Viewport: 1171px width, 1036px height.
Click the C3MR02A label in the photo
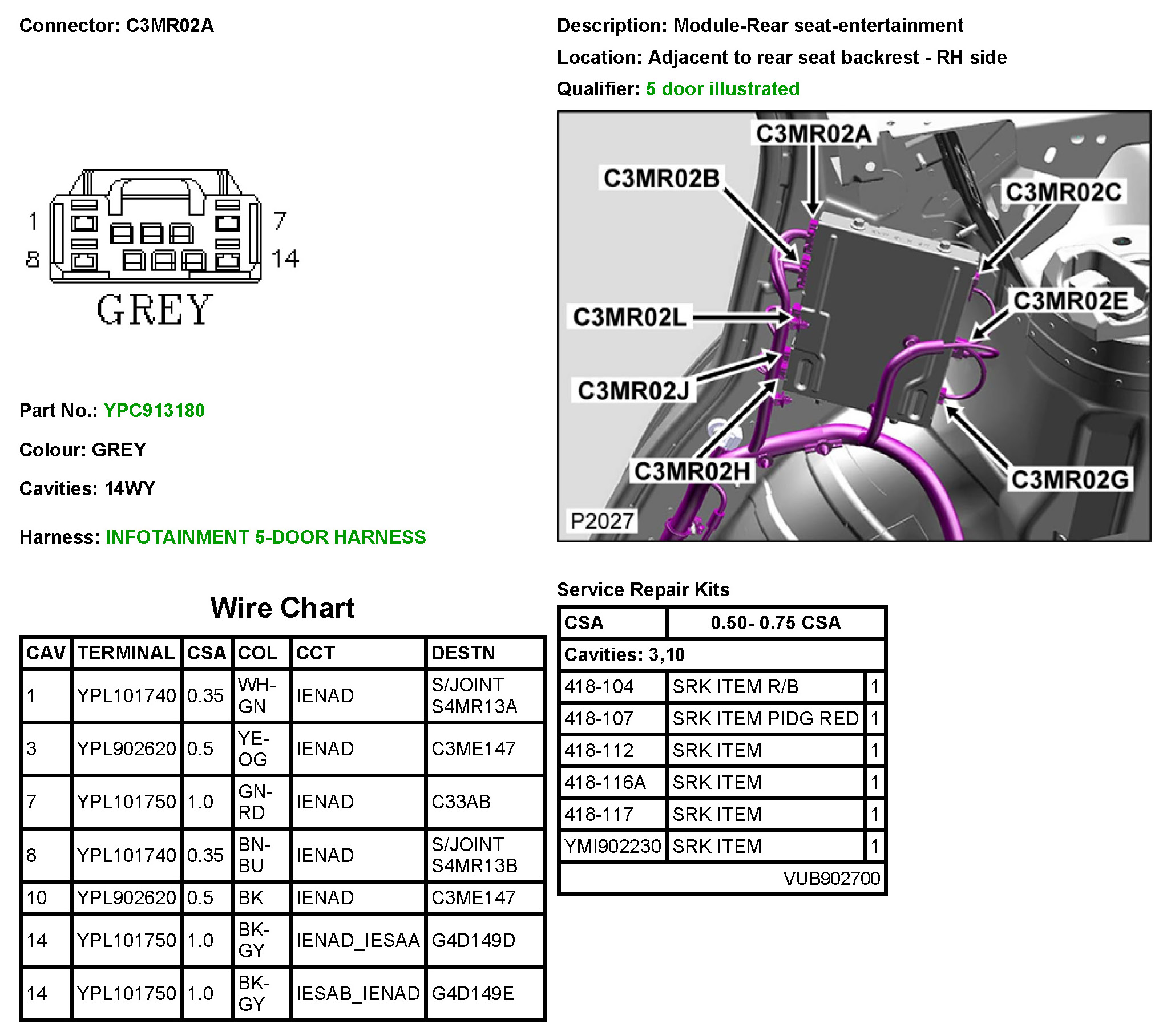(x=813, y=133)
